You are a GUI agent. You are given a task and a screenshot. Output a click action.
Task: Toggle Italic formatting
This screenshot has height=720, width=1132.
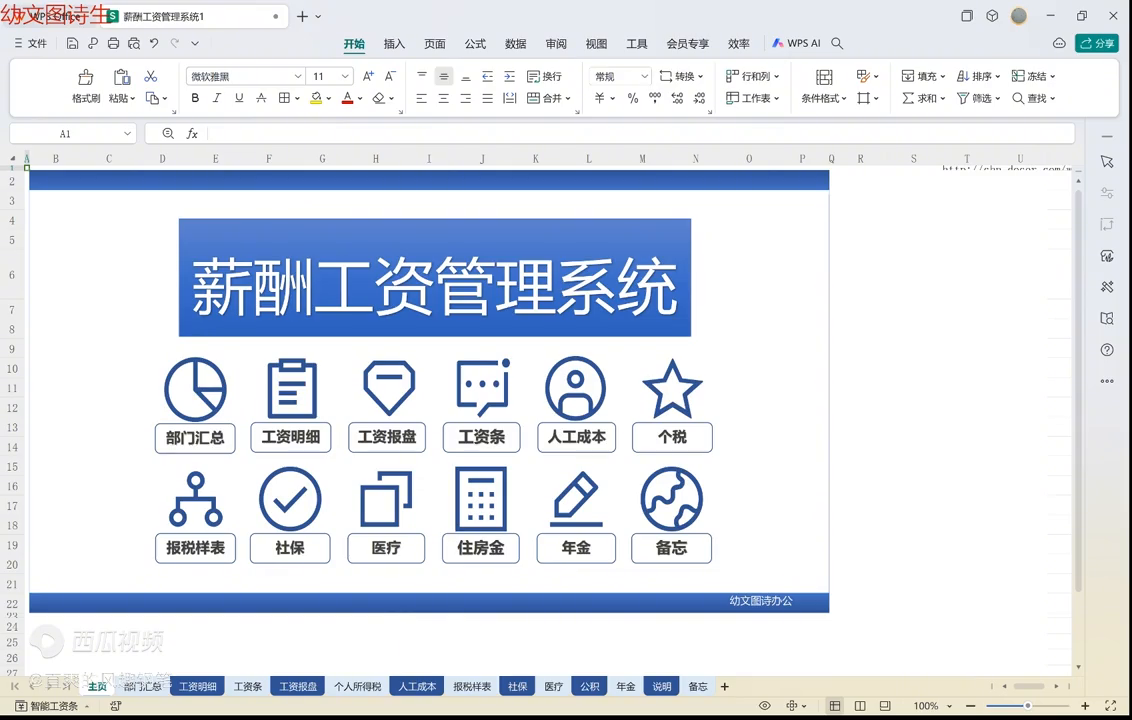click(x=217, y=98)
